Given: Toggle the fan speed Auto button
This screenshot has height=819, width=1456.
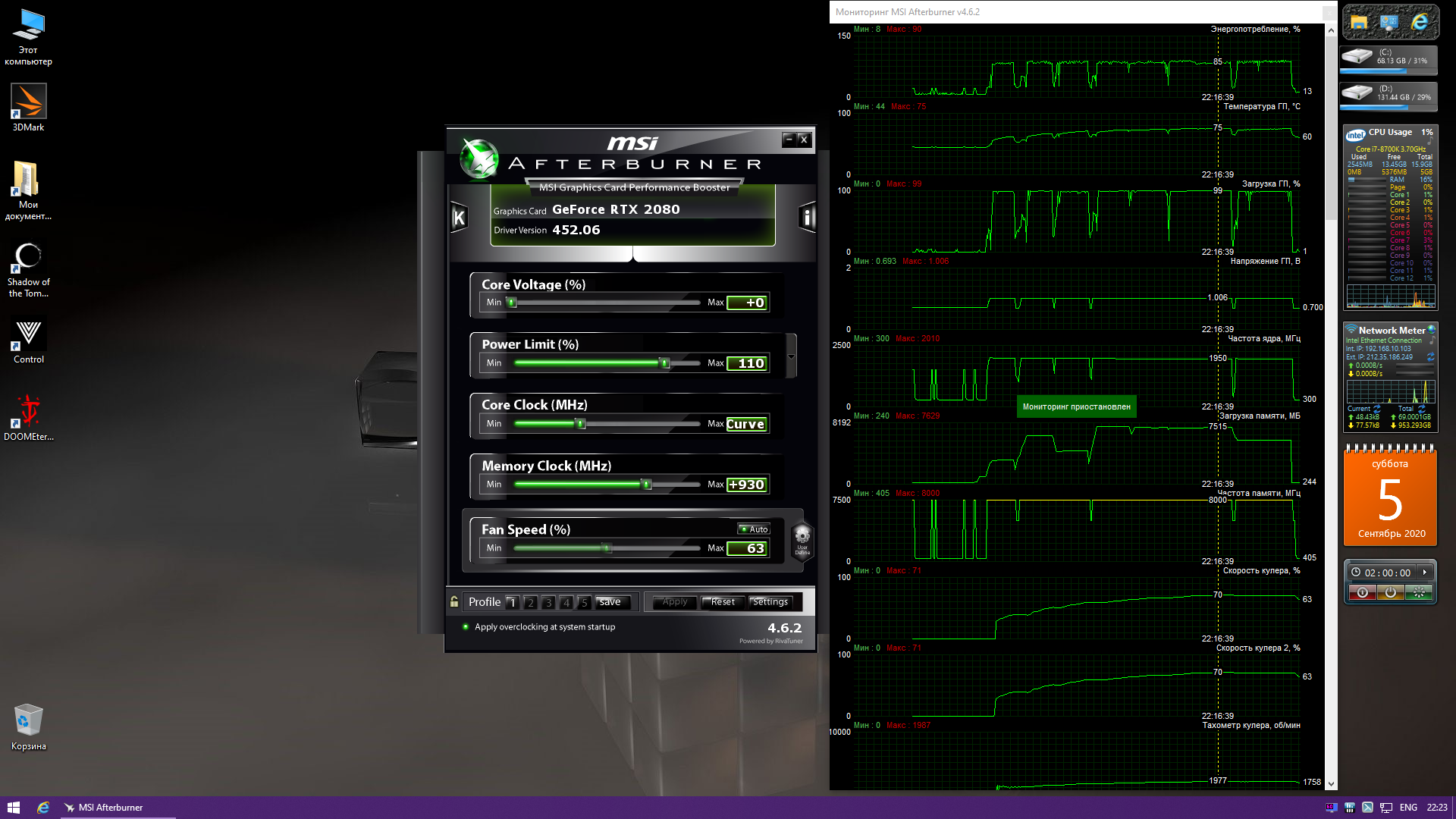Looking at the screenshot, I should [754, 529].
